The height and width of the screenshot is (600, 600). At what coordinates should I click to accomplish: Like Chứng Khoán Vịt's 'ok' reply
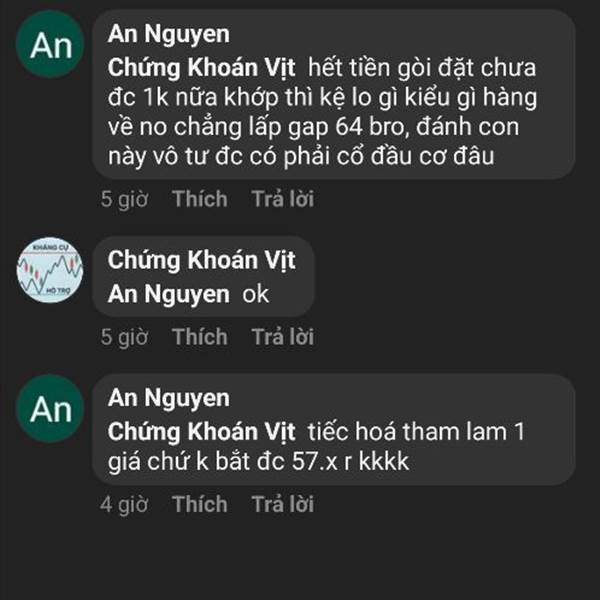click(200, 336)
